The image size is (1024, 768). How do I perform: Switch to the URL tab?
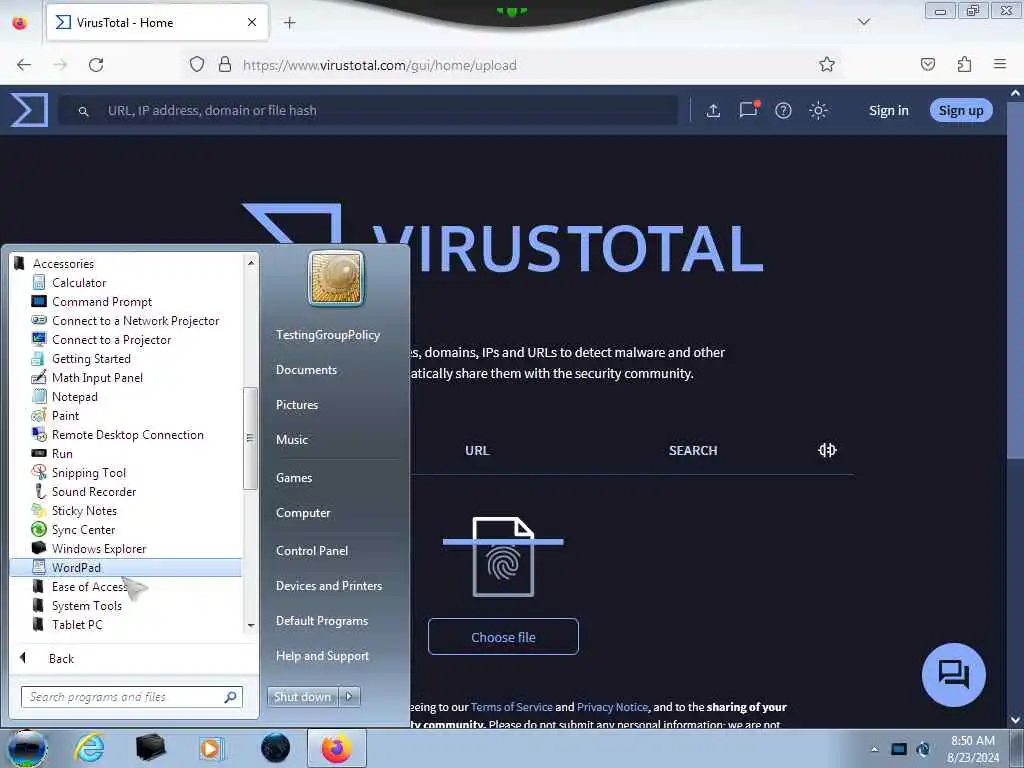(x=477, y=450)
